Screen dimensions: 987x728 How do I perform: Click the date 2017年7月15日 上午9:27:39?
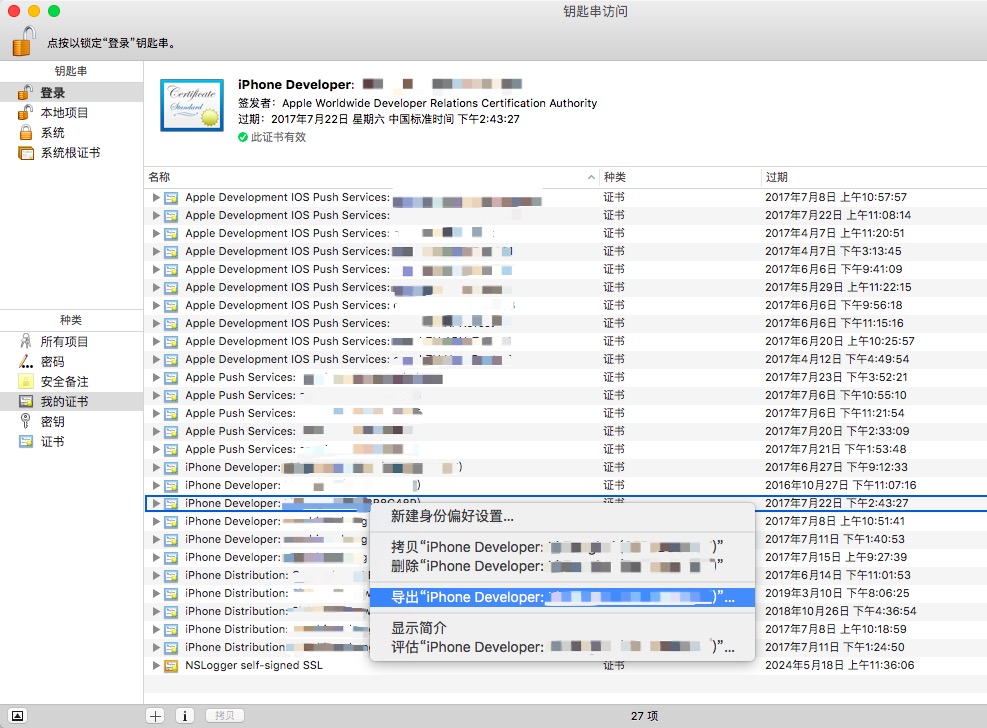point(836,557)
